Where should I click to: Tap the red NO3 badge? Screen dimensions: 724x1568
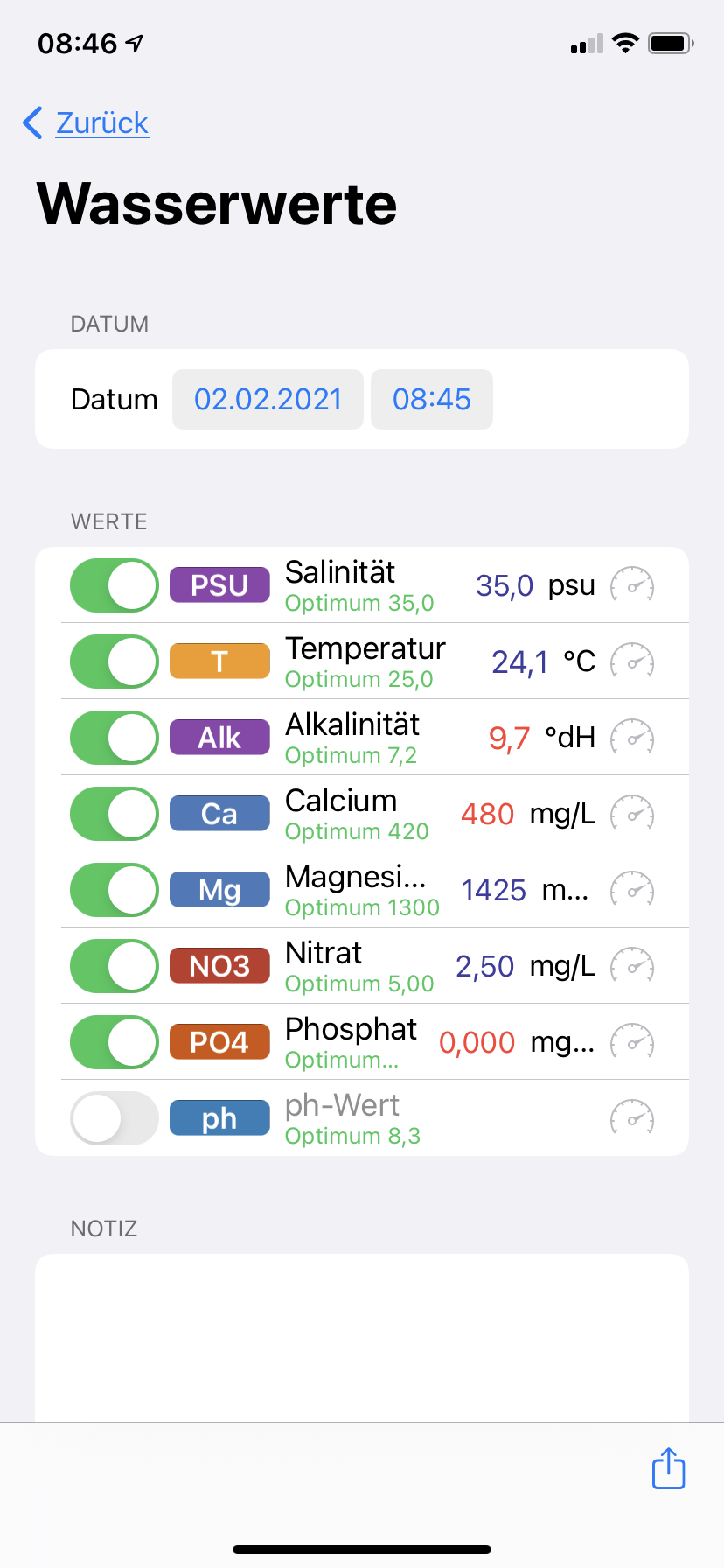[x=219, y=966]
